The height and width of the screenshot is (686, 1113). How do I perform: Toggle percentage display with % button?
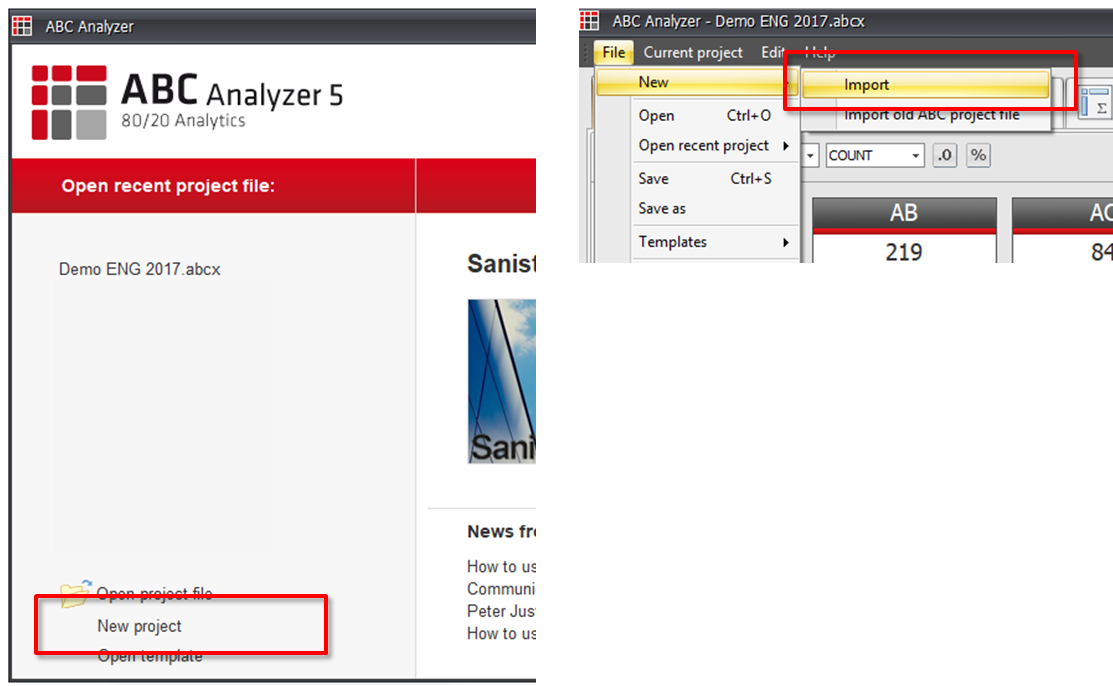(x=978, y=155)
